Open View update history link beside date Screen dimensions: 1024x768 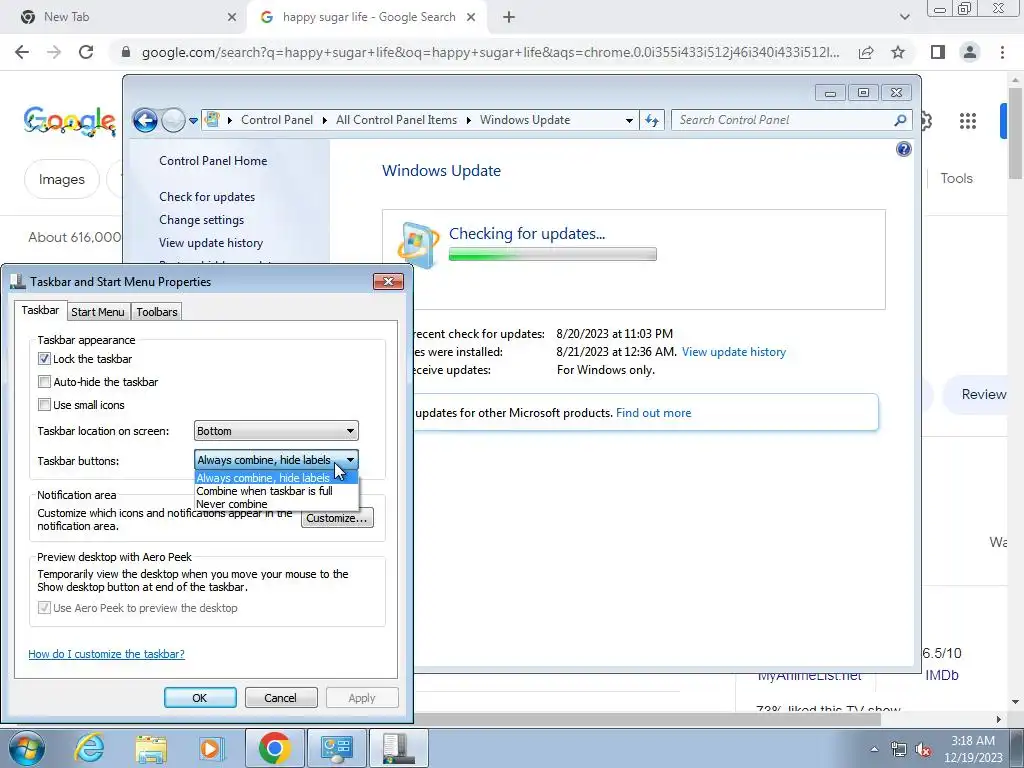733,352
